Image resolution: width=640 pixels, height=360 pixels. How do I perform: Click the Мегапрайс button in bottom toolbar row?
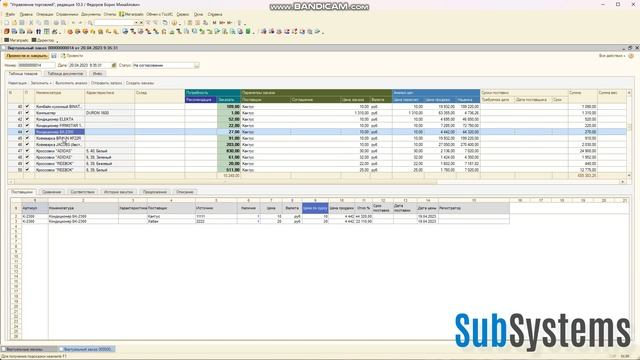[16, 40]
